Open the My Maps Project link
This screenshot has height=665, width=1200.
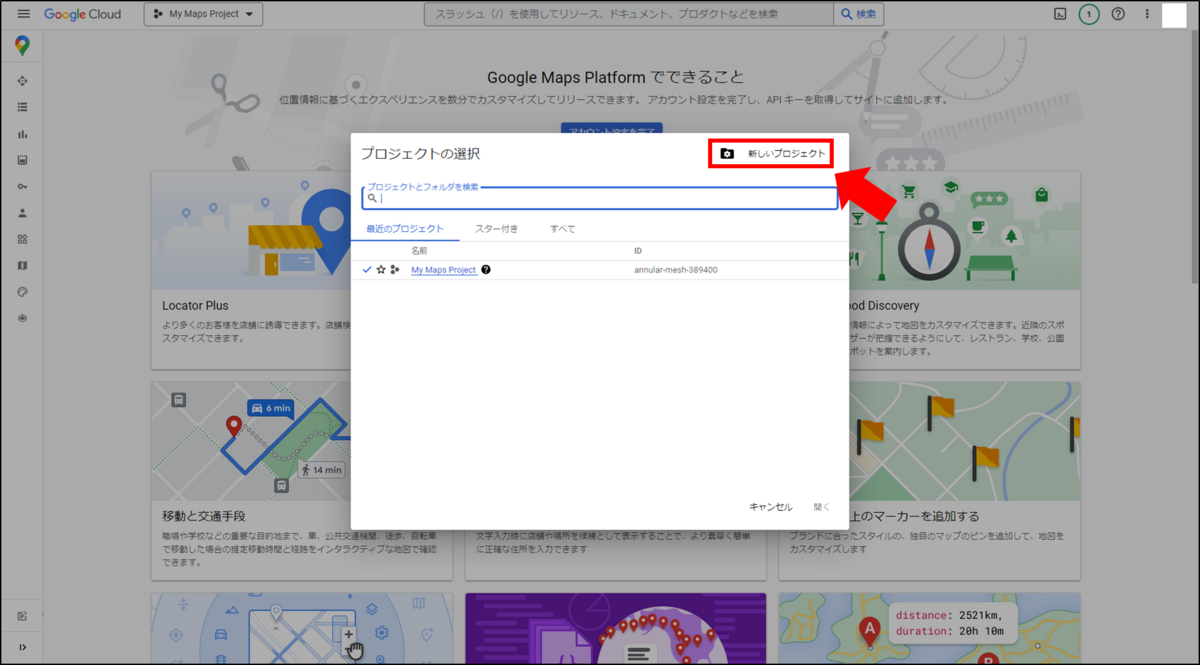(443, 270)
